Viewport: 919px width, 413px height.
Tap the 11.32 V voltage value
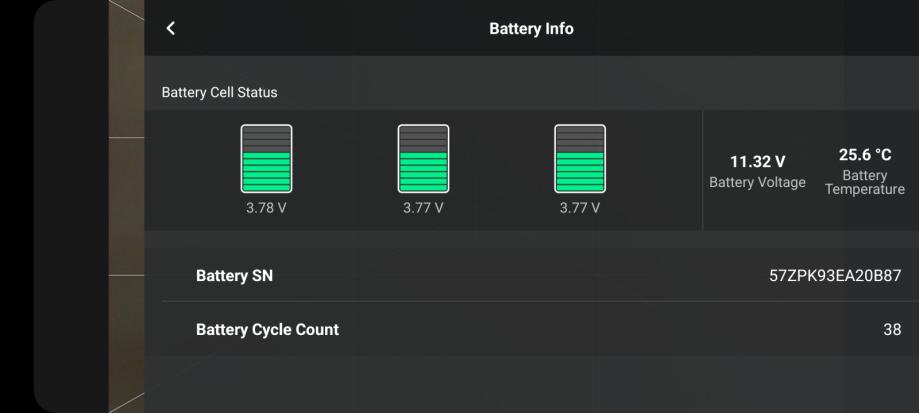coord(757,162)
